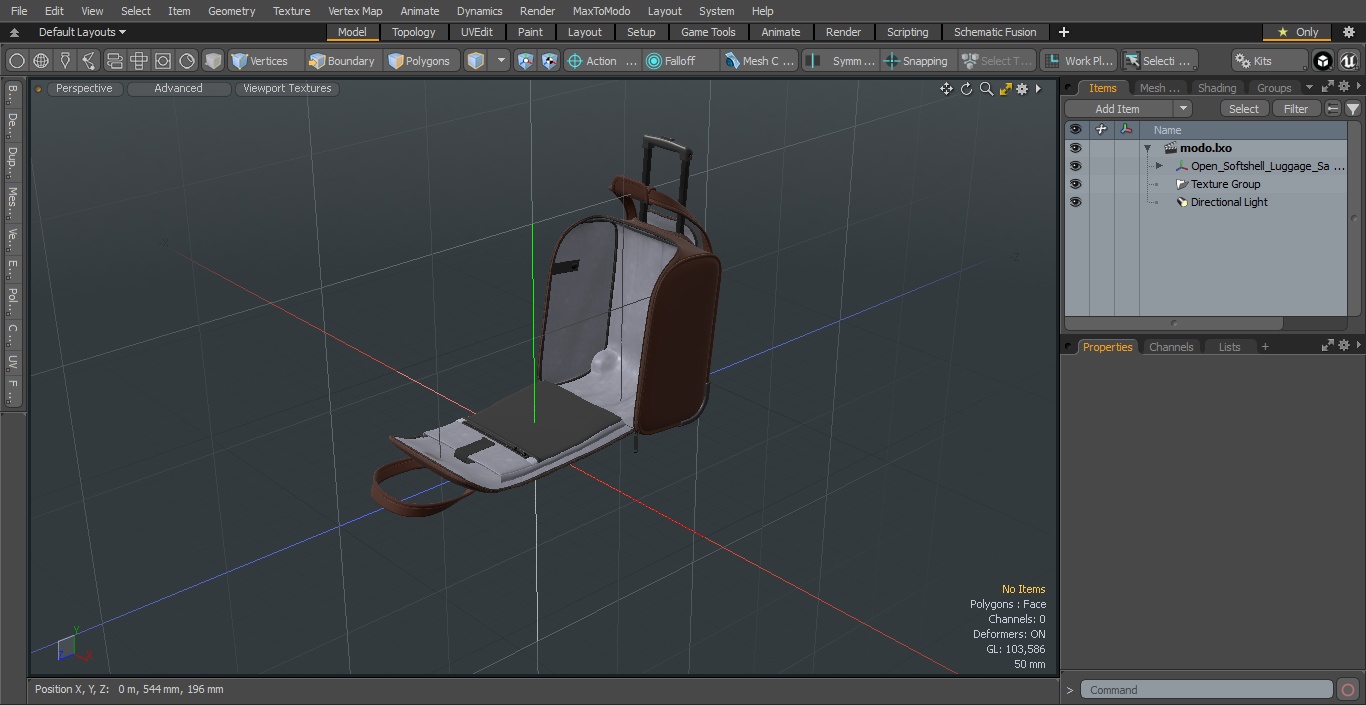Click the Items list filter funnel icon
The image size is (1366, 705).
click(x=1352, y=109)
